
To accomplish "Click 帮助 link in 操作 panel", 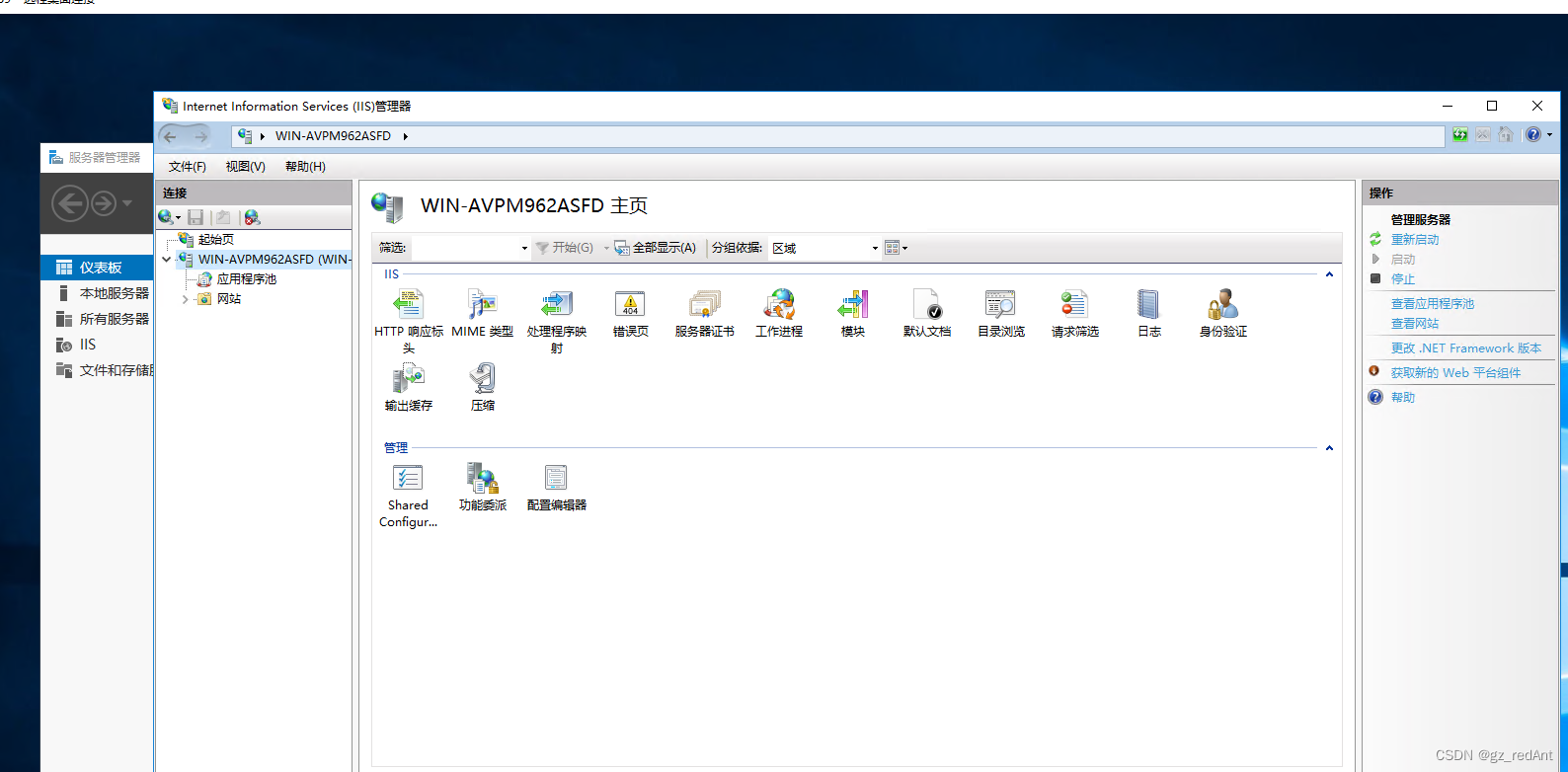I will click(x=1403, y=398).
